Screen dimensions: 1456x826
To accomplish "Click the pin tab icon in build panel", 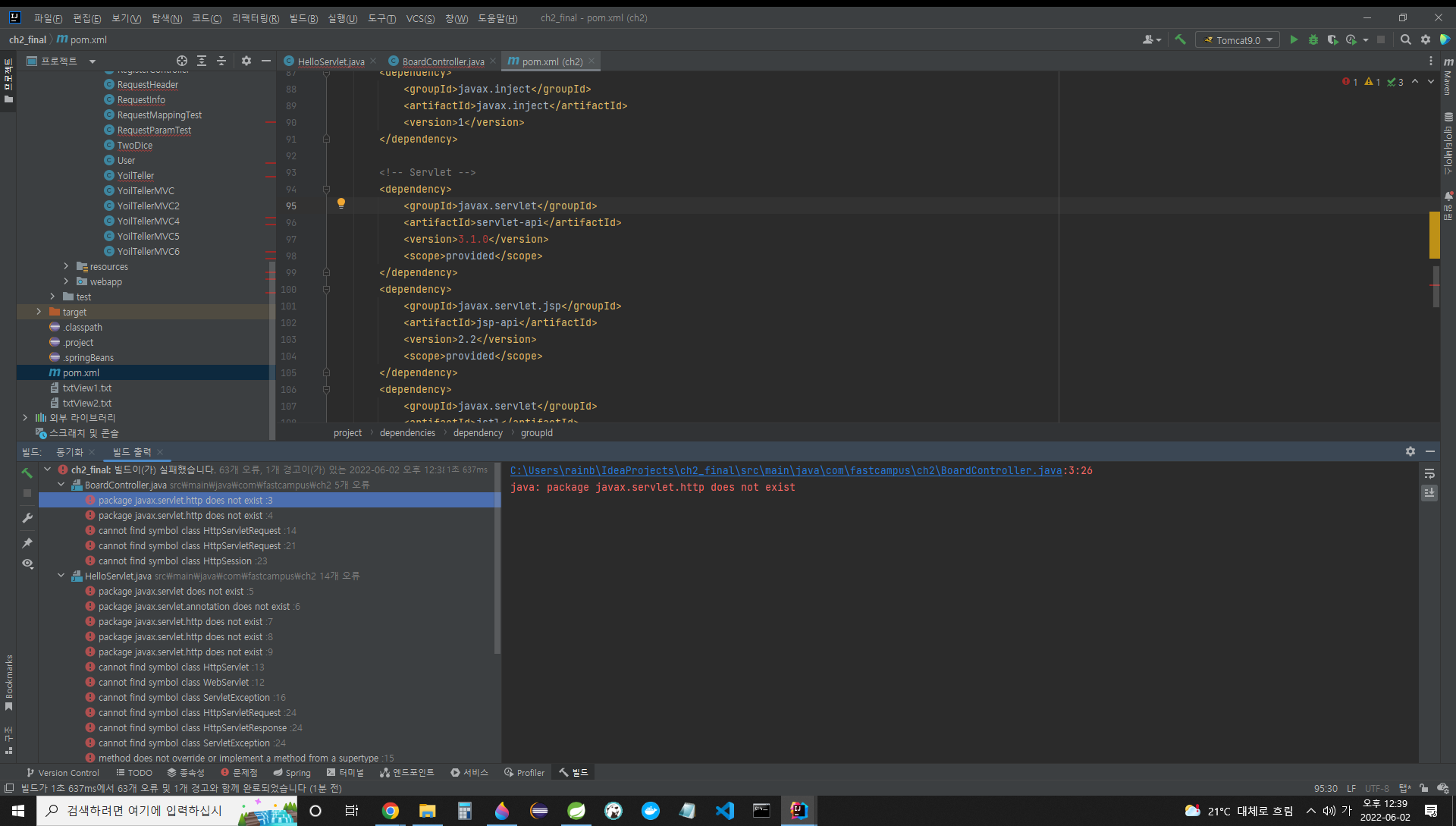I will click(27, 543).
